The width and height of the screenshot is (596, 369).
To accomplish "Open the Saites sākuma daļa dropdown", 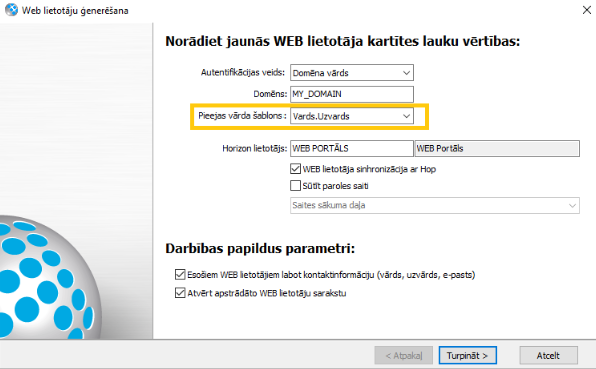I will [435, 205].
